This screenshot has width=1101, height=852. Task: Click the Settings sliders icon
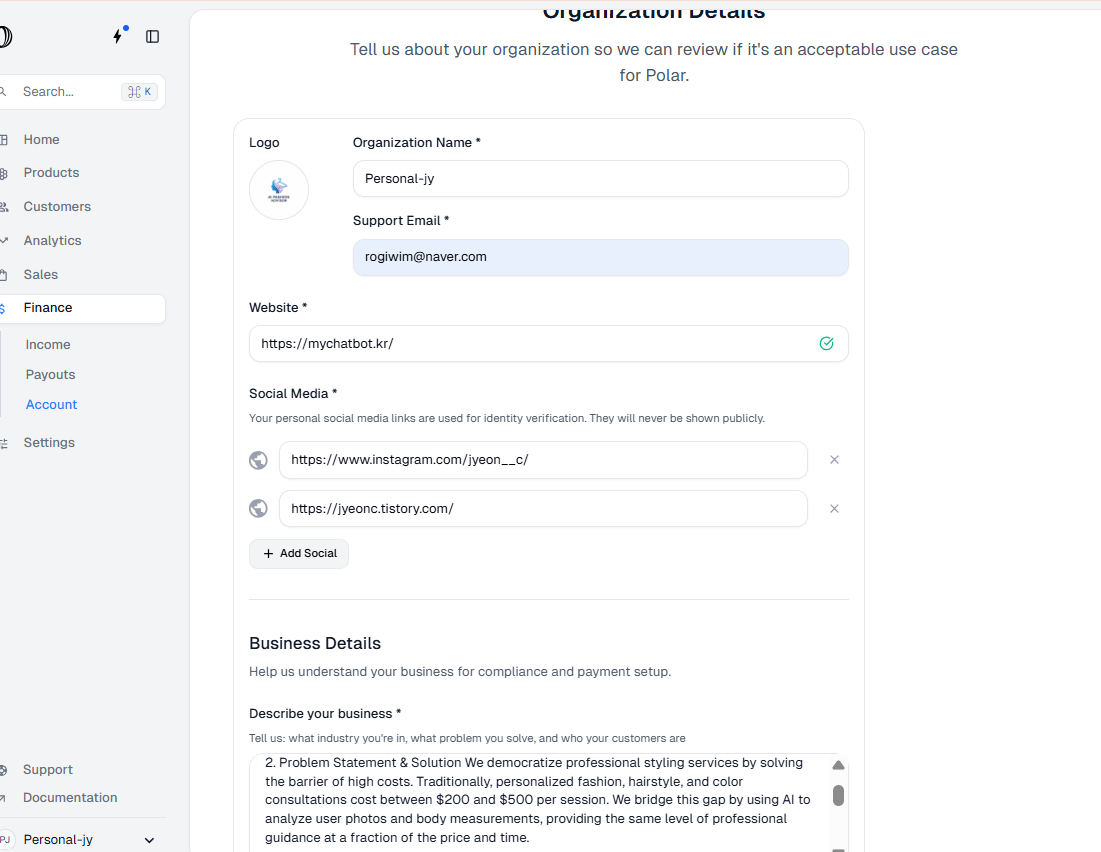4,443
